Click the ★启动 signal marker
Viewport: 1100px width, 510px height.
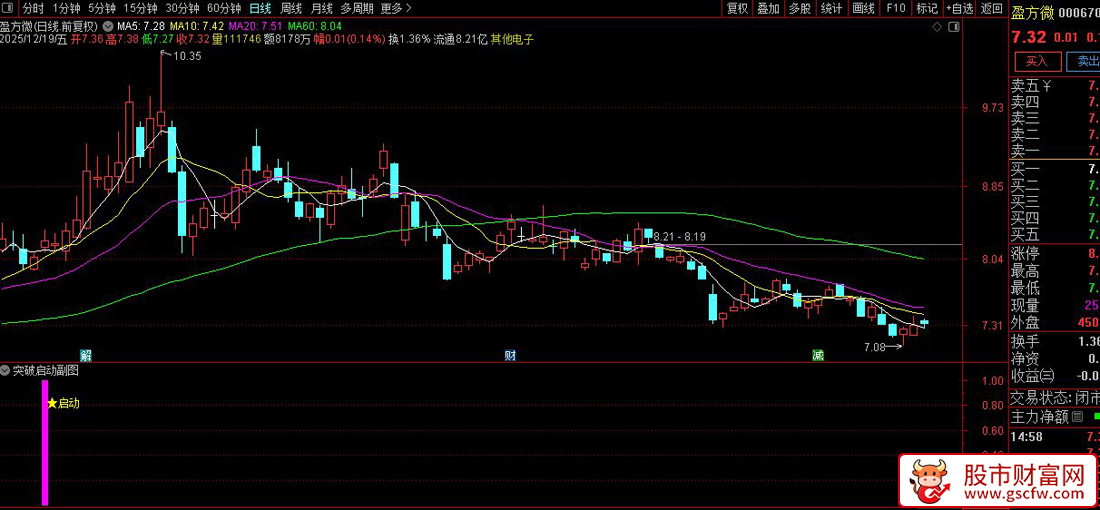click(63, 403)
